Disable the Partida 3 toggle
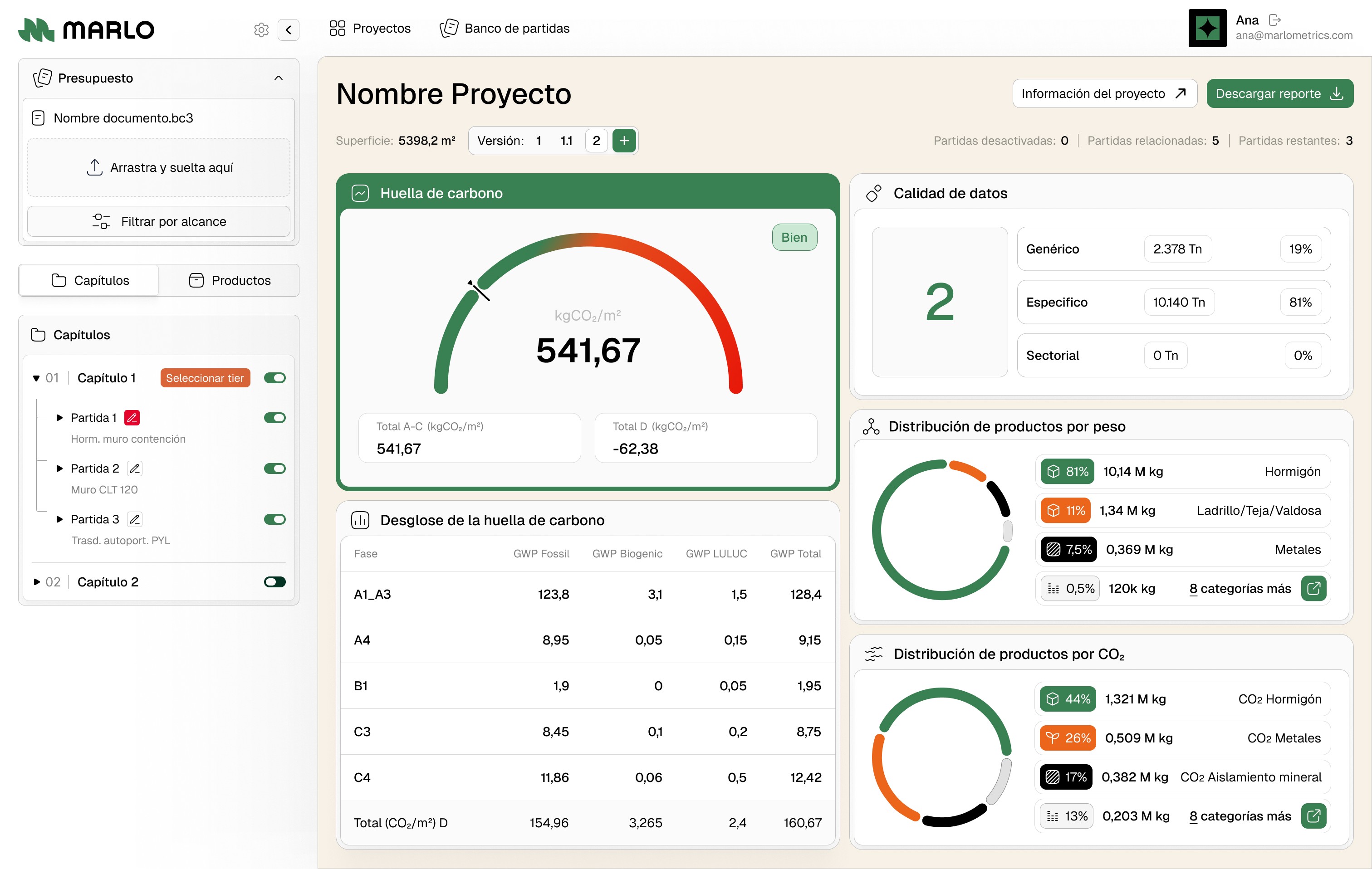 click(274, 519)
